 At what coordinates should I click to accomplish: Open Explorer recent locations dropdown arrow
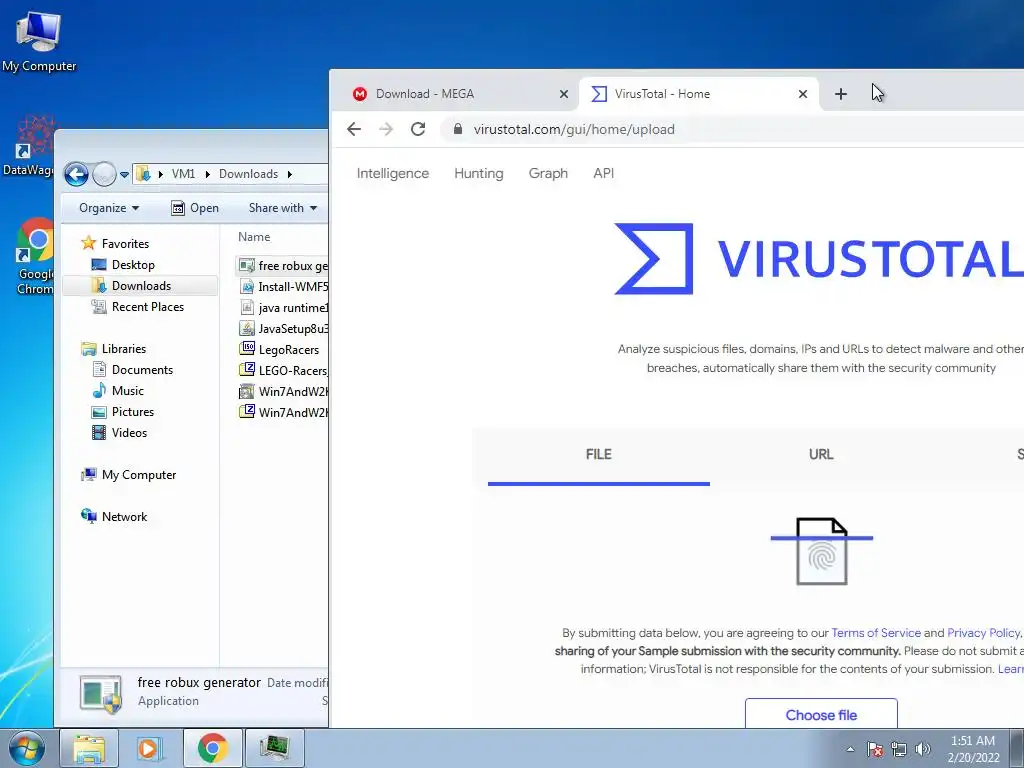click(124, 174)
